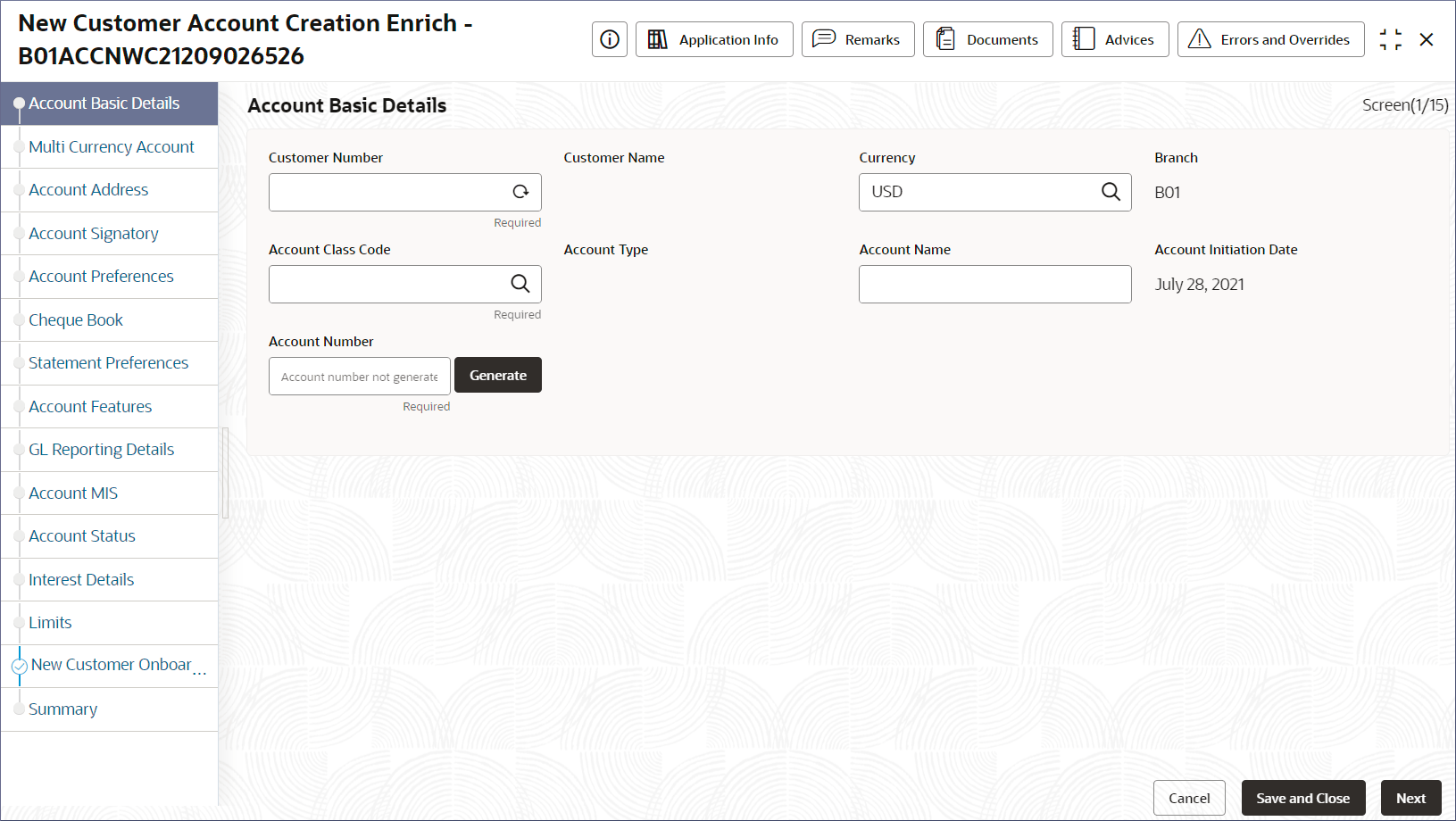
Task: Open the Account Class Code search lookup
Action: coord(520,284)
